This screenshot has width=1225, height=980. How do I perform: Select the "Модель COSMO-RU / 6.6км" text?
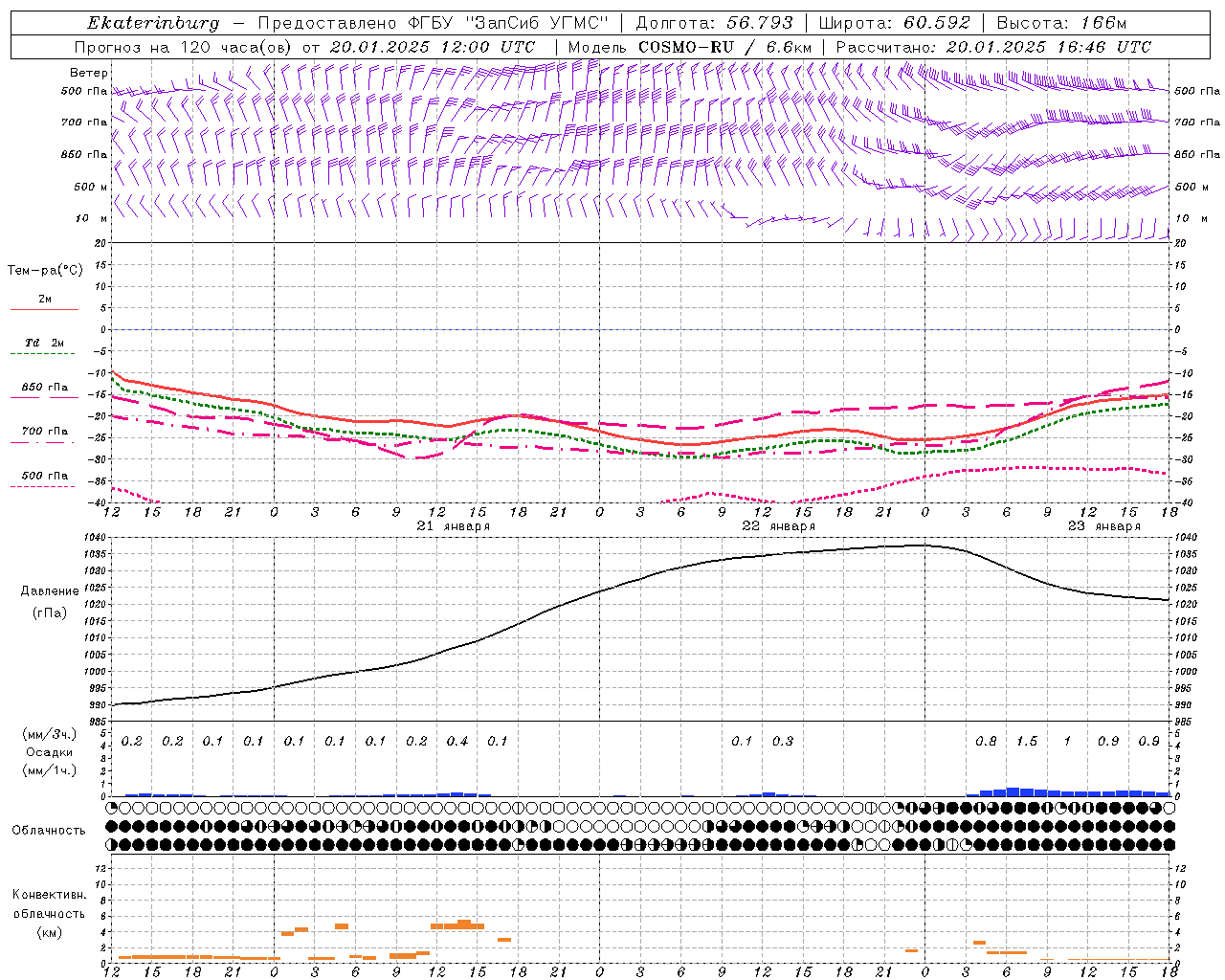[x=689, y=47]
